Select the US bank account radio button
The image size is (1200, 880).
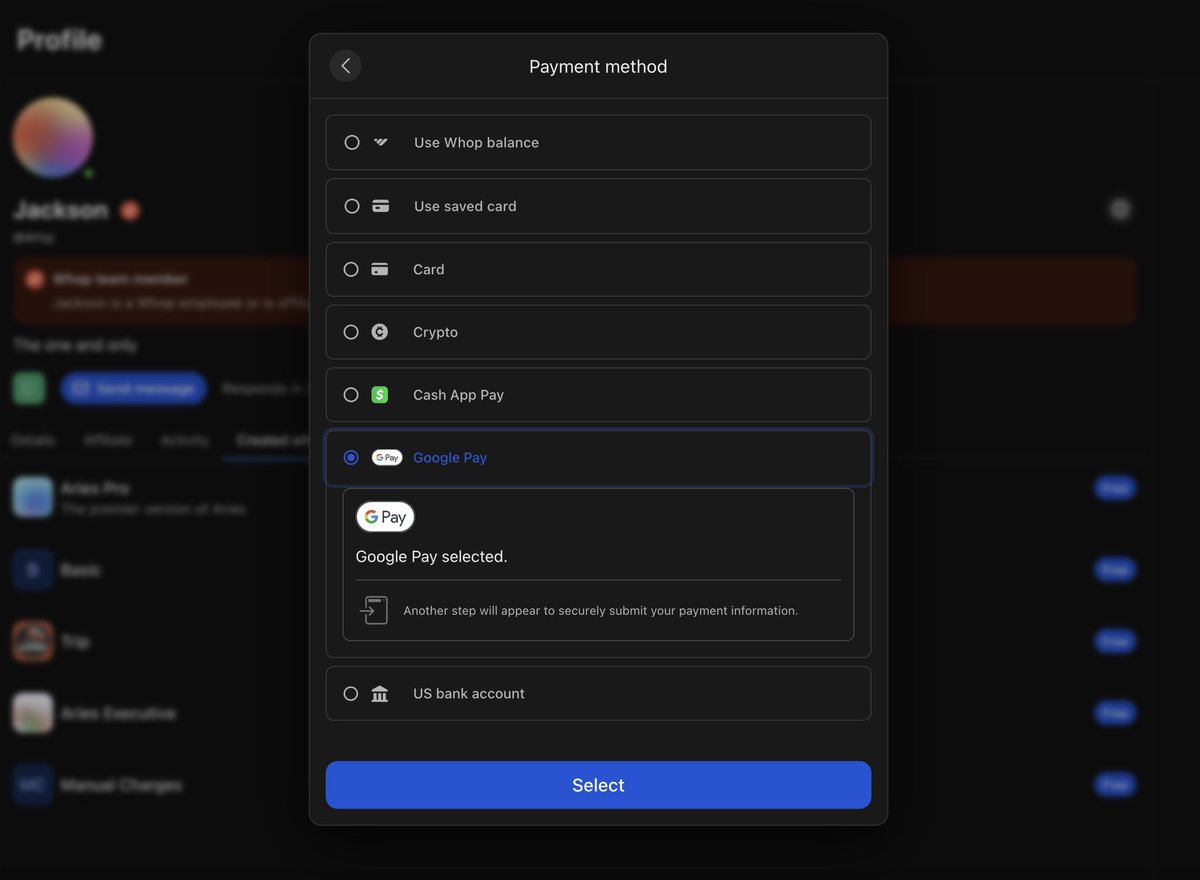pyautogui.click(x=351, y=693)
